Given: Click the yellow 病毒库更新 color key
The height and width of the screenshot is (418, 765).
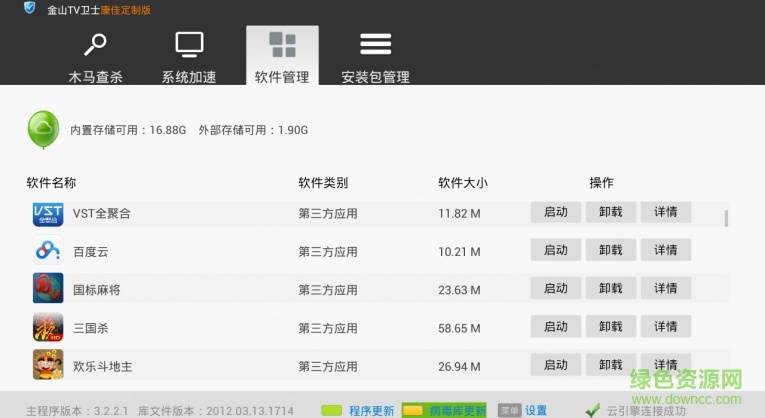Looking at the screenshot, I should coord(413,411).
